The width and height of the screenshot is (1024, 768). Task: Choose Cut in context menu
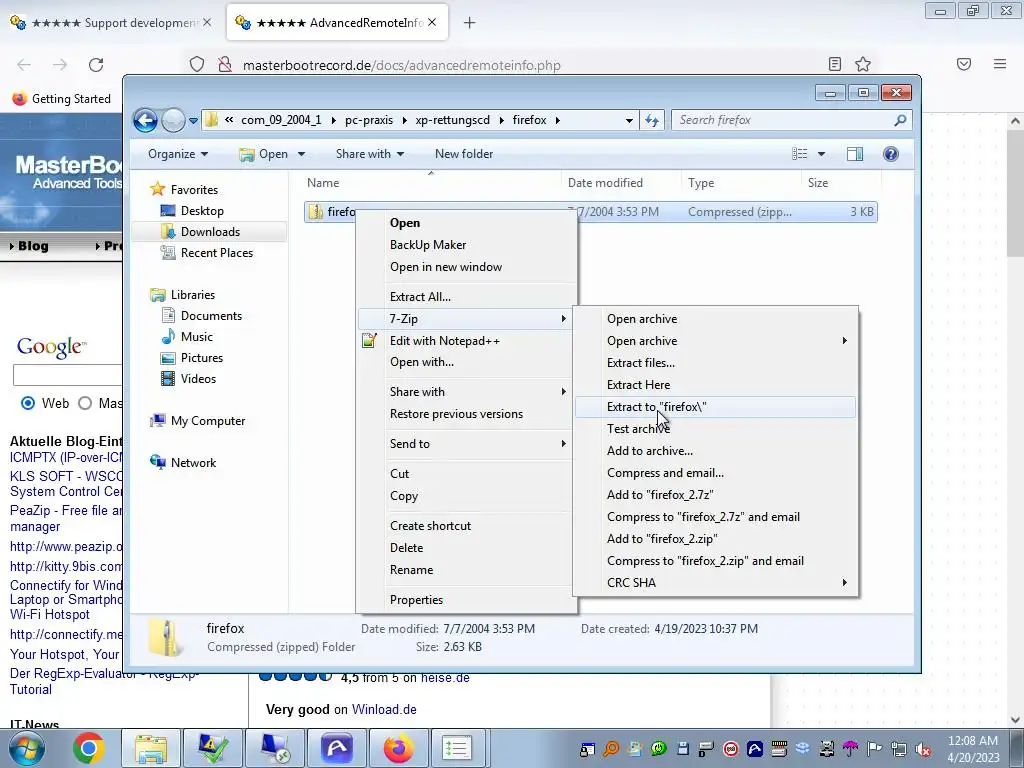(x=467, y=474)
